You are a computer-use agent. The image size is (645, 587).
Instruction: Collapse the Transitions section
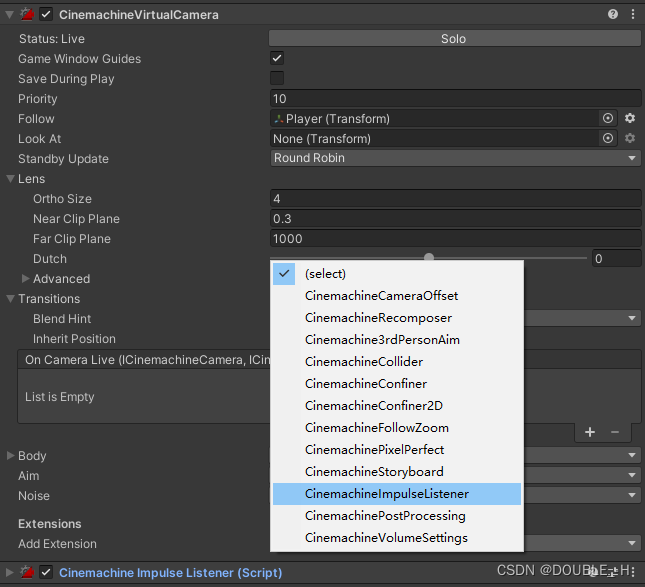tap(10, 299)
